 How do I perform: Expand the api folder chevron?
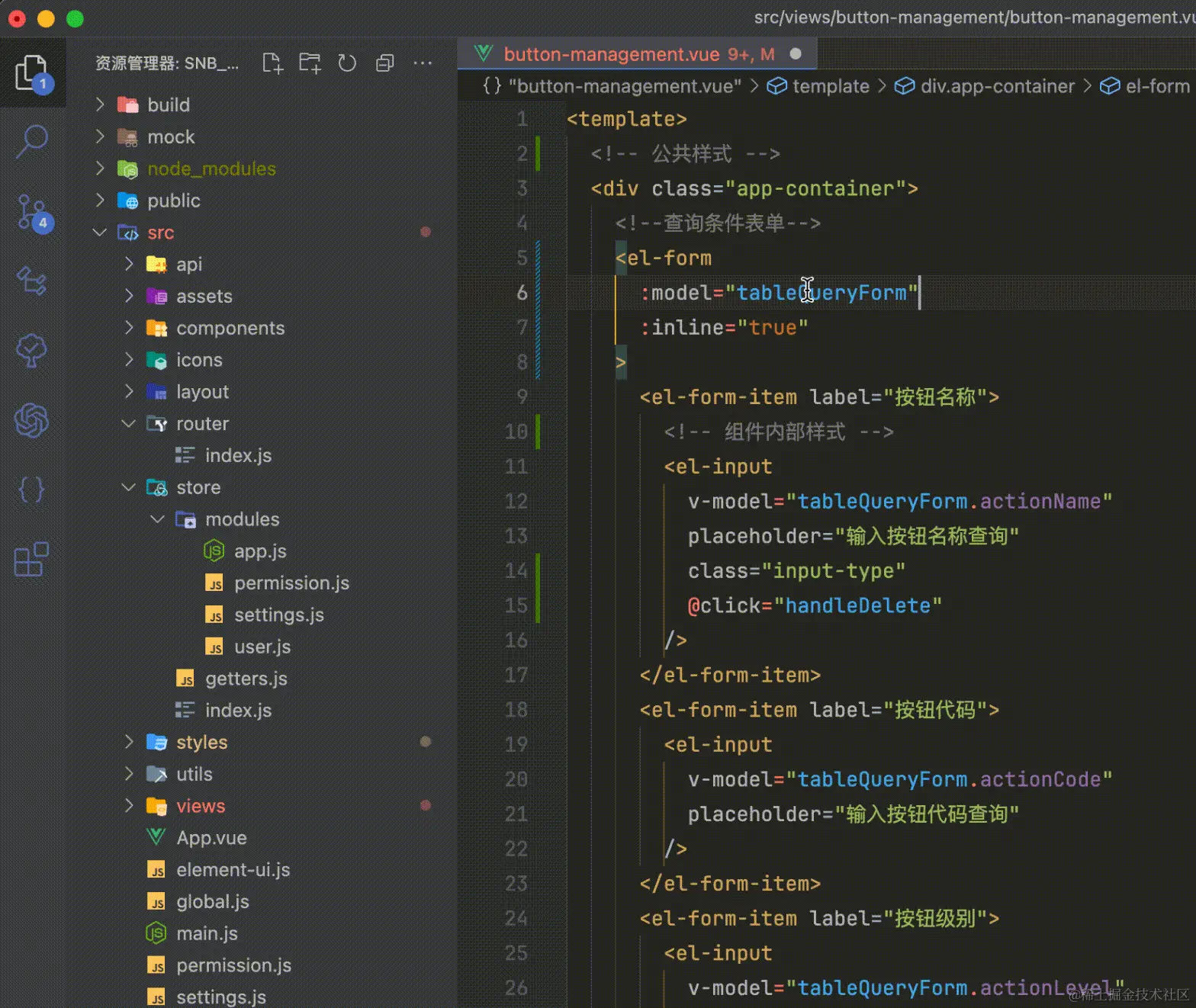point(128,264)
